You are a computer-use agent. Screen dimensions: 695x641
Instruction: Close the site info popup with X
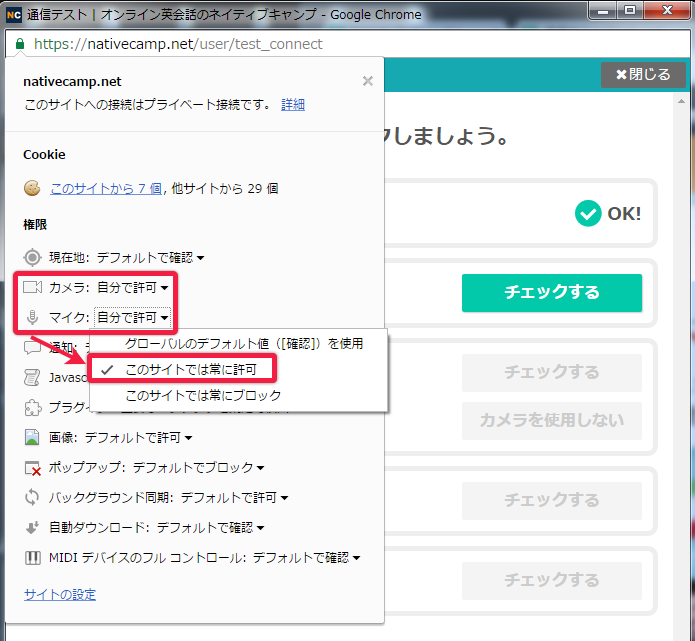[367, 81]
